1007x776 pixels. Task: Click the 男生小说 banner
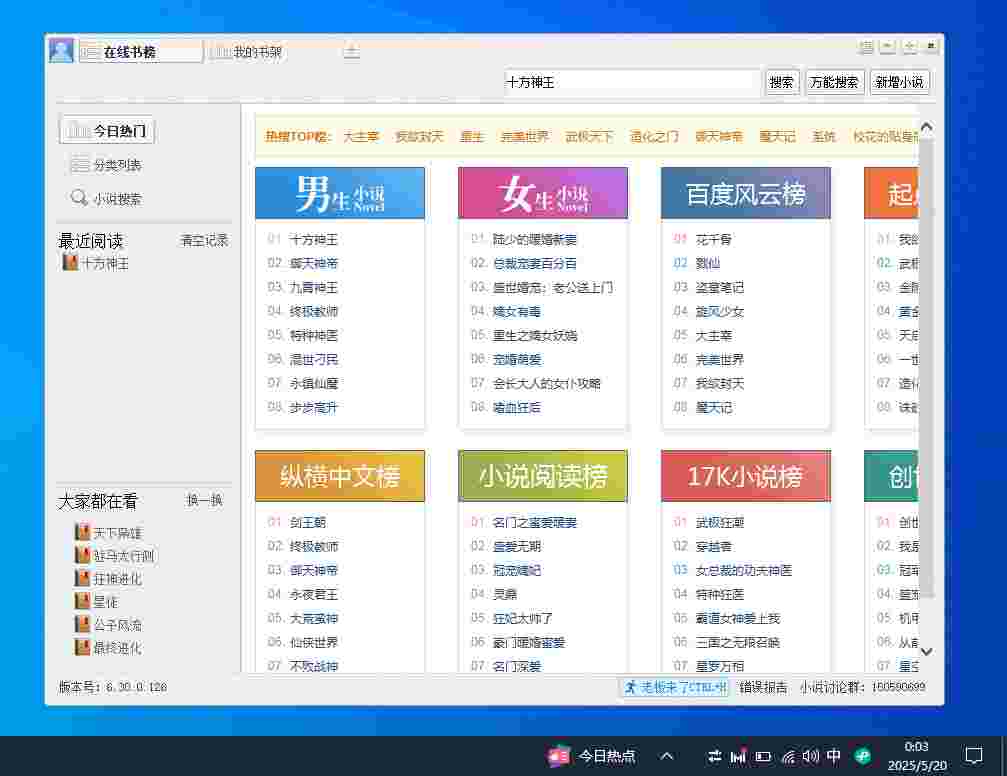click(x=340, y=193)
